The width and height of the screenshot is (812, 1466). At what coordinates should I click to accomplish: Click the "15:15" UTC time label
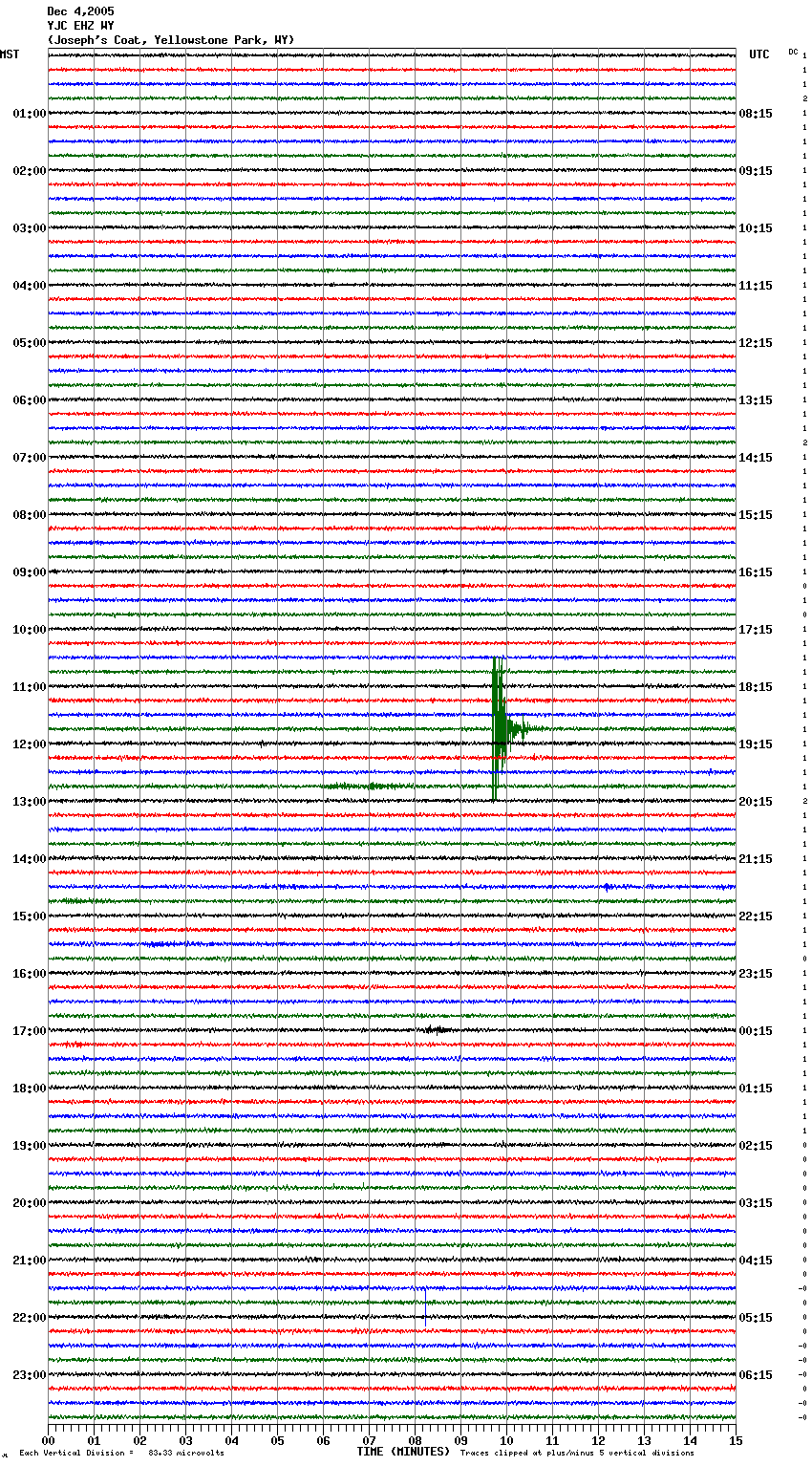pyautogui.click(x=756, y=515)
